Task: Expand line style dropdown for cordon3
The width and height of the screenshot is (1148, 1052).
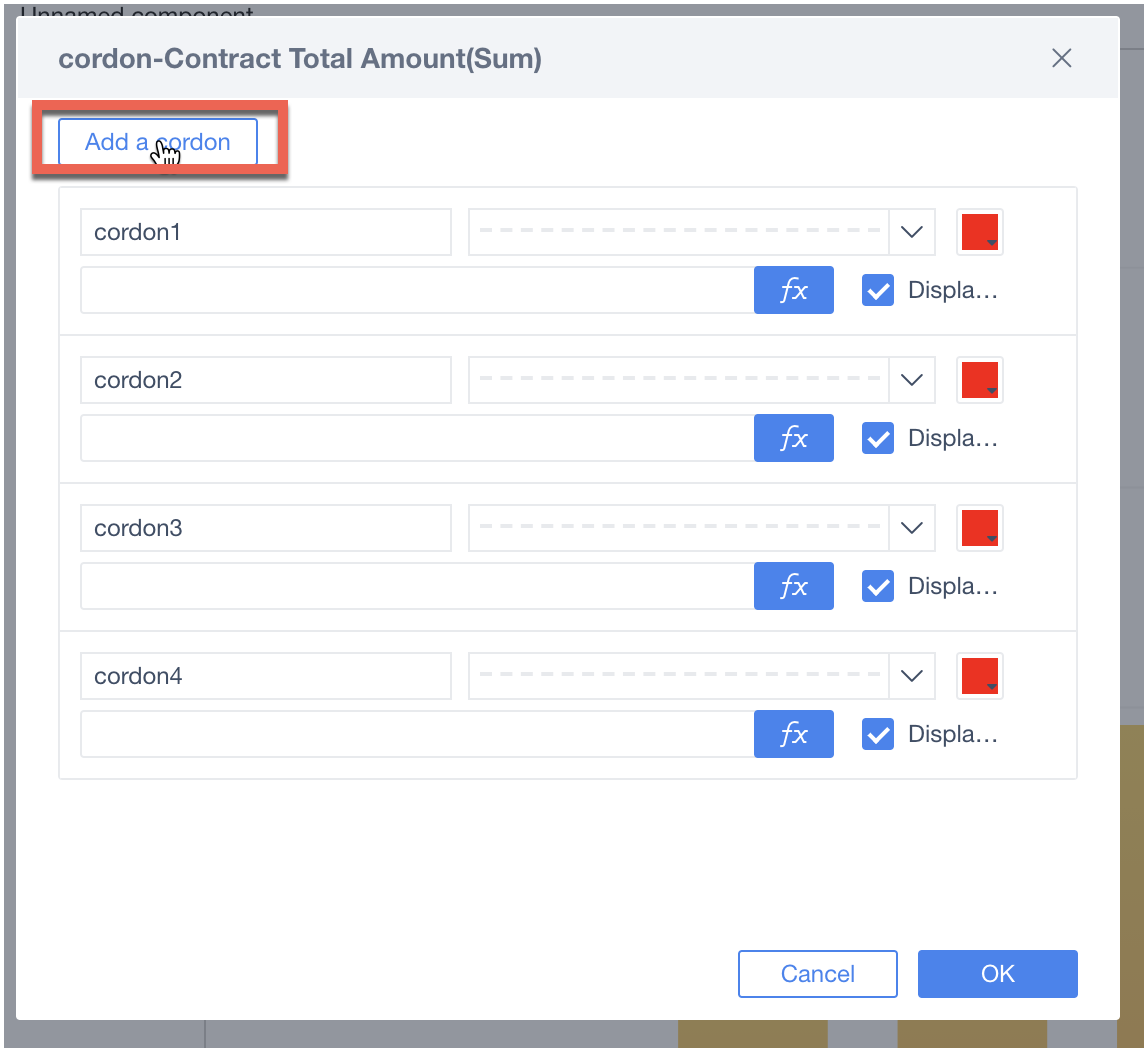Action: [911, 528]
